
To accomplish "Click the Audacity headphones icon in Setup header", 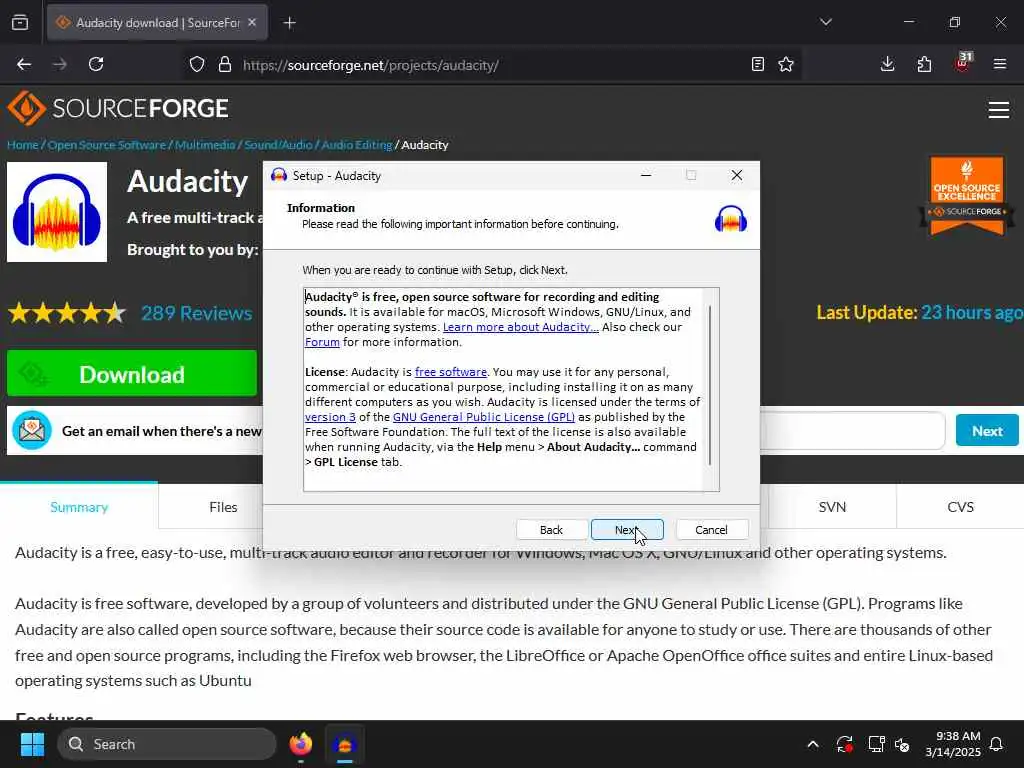I will pos(730,219).
